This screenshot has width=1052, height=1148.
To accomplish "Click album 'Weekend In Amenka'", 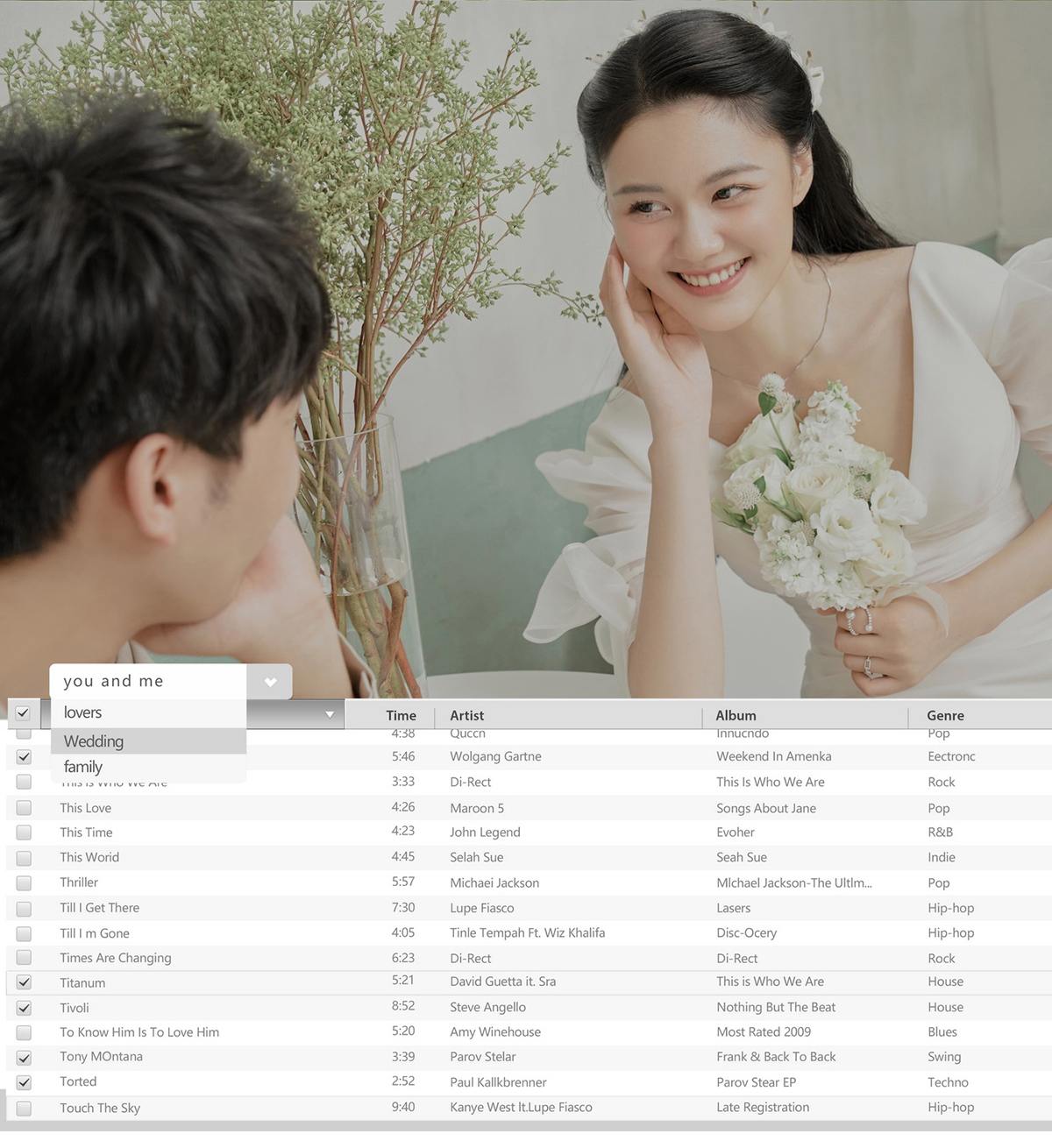I will click(x=774, y=756).
